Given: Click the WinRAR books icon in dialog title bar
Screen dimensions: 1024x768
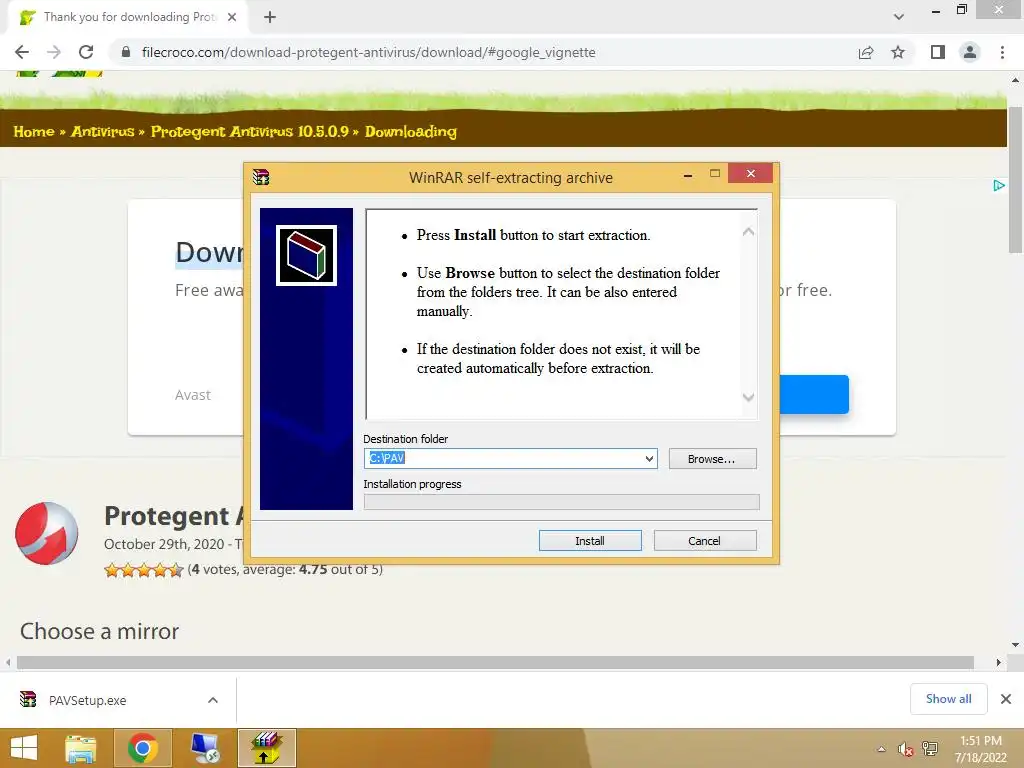Looking at the screenshot, I should (x=261, y=177).
